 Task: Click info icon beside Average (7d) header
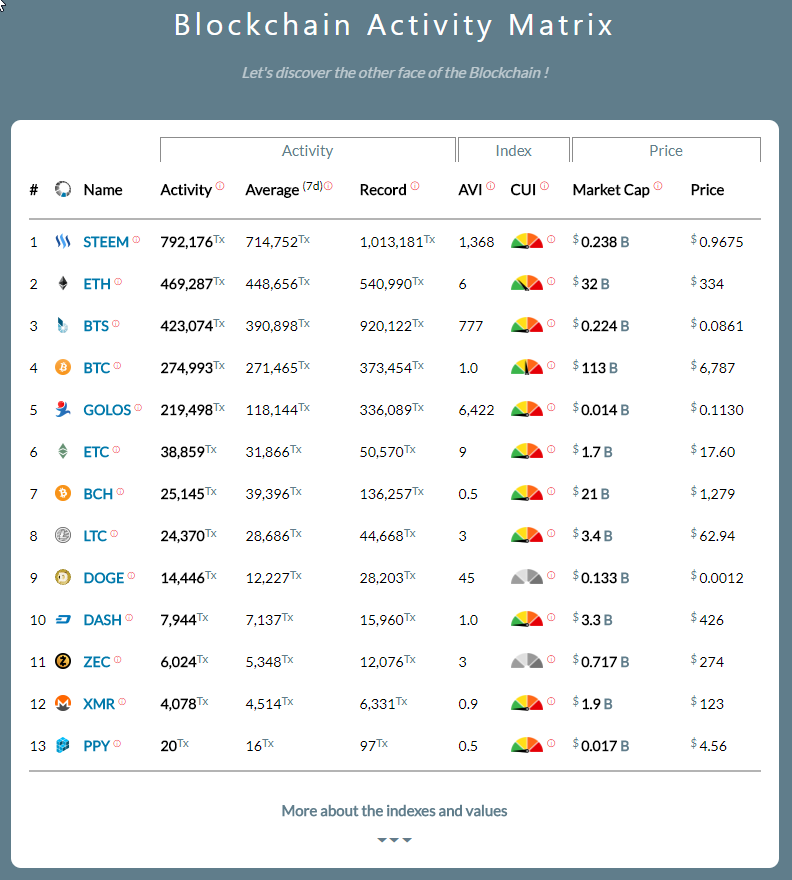(x=328, y=186)
